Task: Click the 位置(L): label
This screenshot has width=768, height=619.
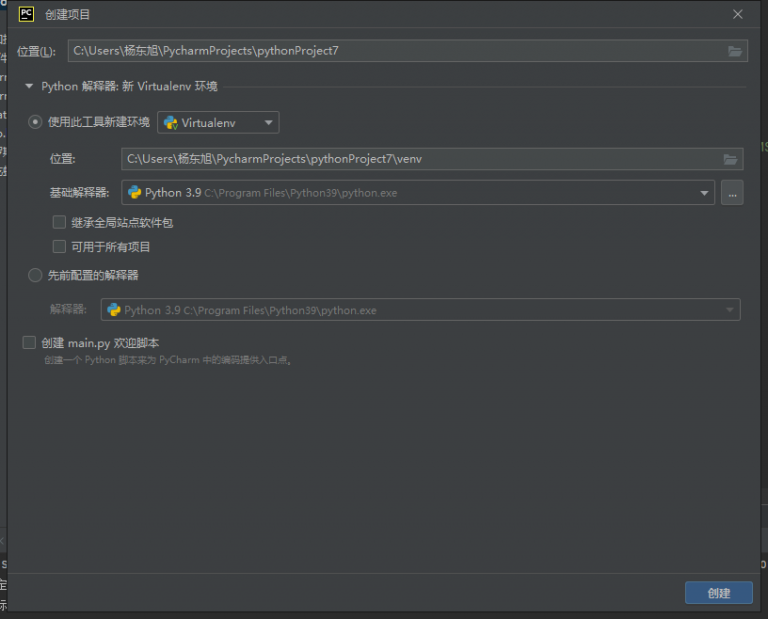Action: pos(36,51)
